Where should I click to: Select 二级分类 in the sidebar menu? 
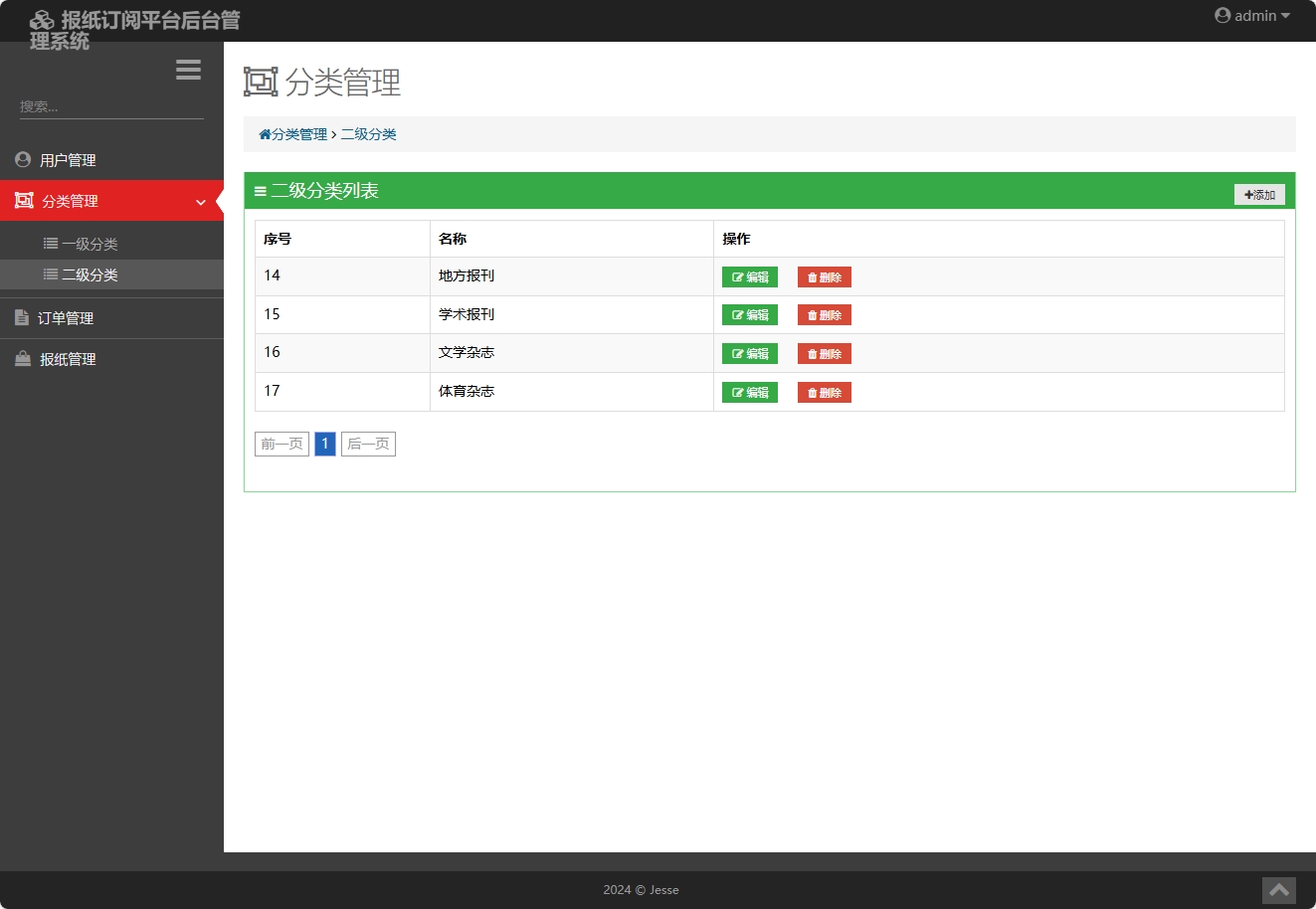[86, 273]
